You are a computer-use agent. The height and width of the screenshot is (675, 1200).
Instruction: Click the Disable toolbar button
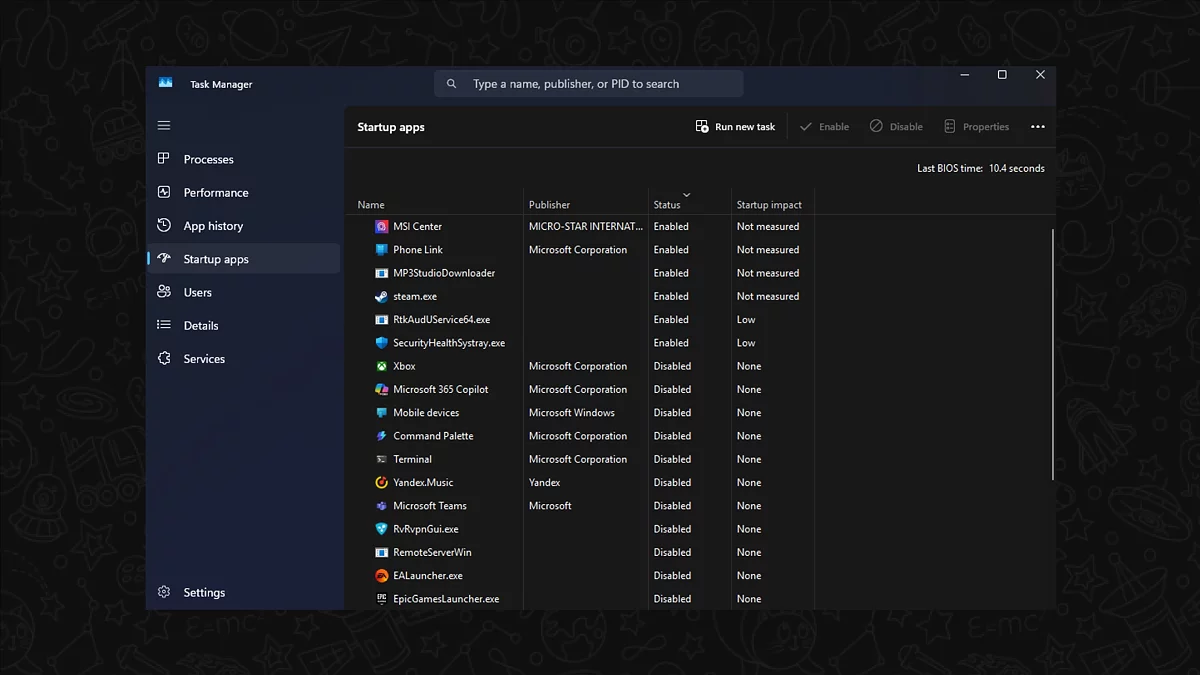pyautogui.click(x=896, y=127)
